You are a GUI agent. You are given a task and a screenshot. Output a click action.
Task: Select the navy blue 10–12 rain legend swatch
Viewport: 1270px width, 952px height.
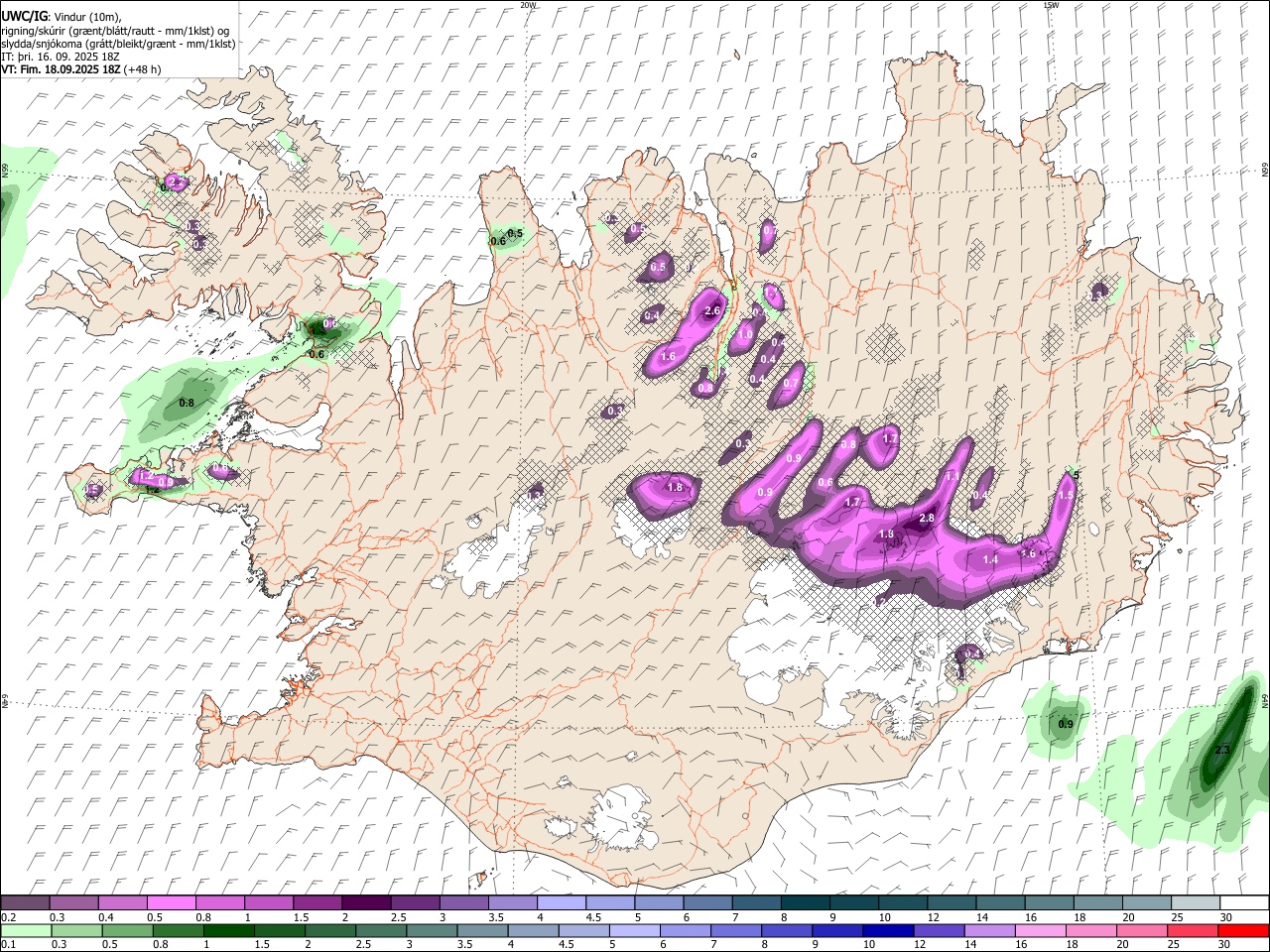(887, 930)
